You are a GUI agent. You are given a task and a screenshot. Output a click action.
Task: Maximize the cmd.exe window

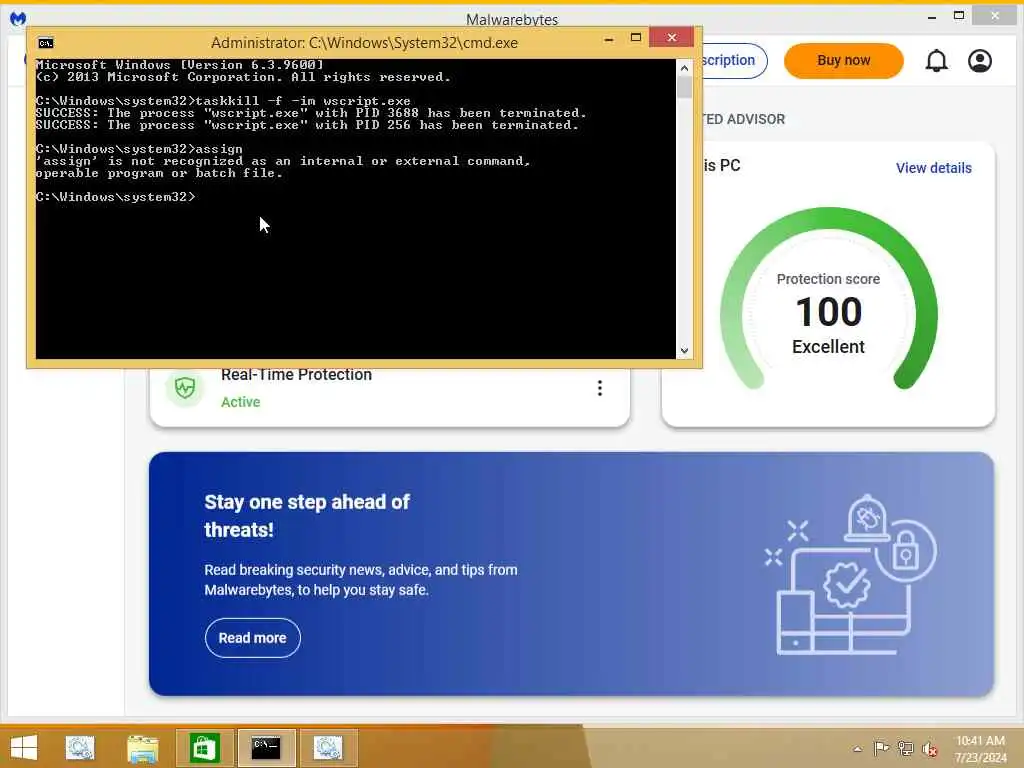pos(635,38)
